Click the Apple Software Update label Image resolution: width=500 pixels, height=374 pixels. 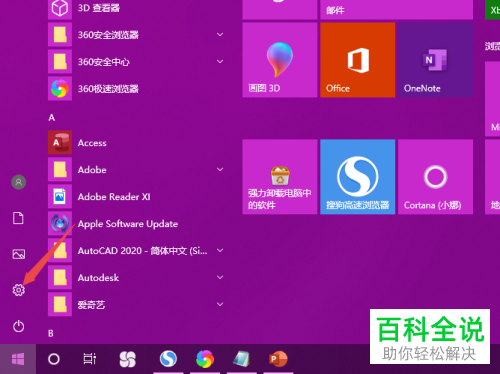(128, 224)
